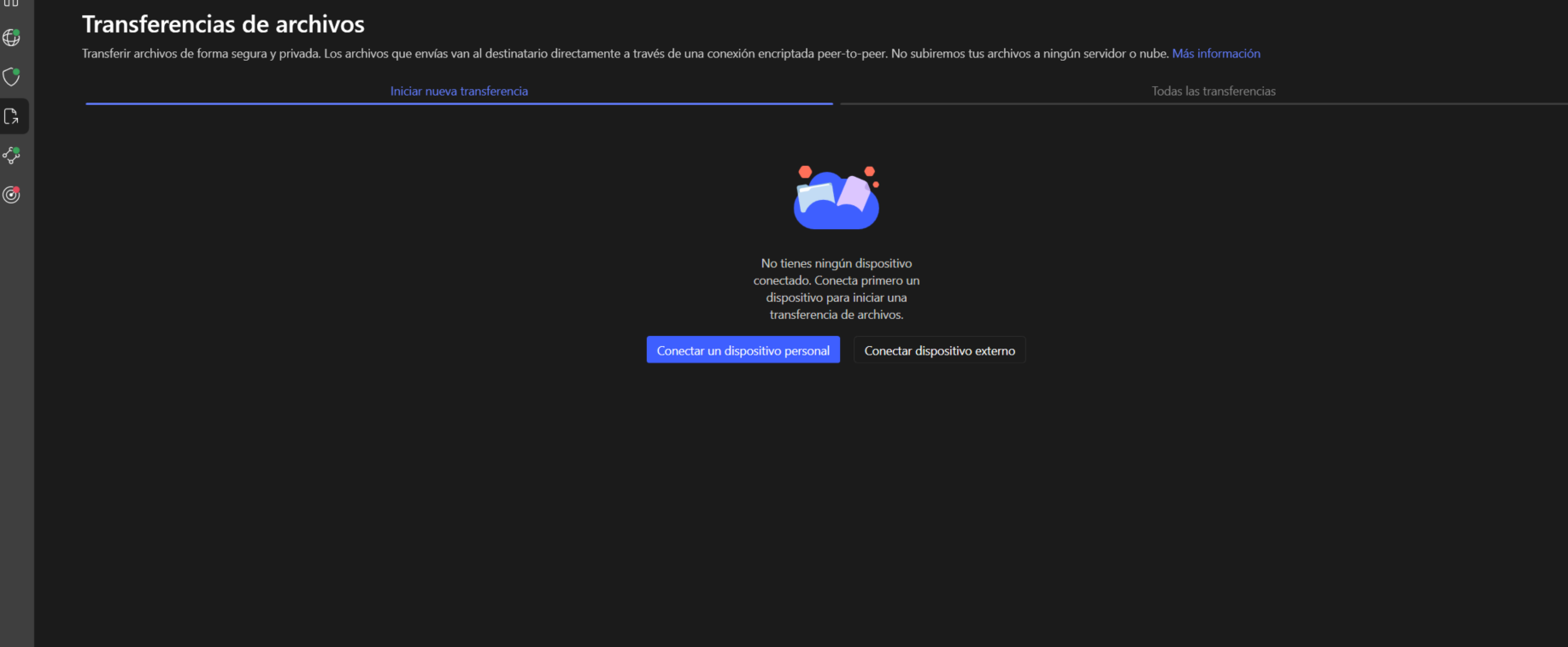Viewport: 1568px width, 647px height.
Task: Open the Threat Protection shield icon
Action: tap(11, 78)
